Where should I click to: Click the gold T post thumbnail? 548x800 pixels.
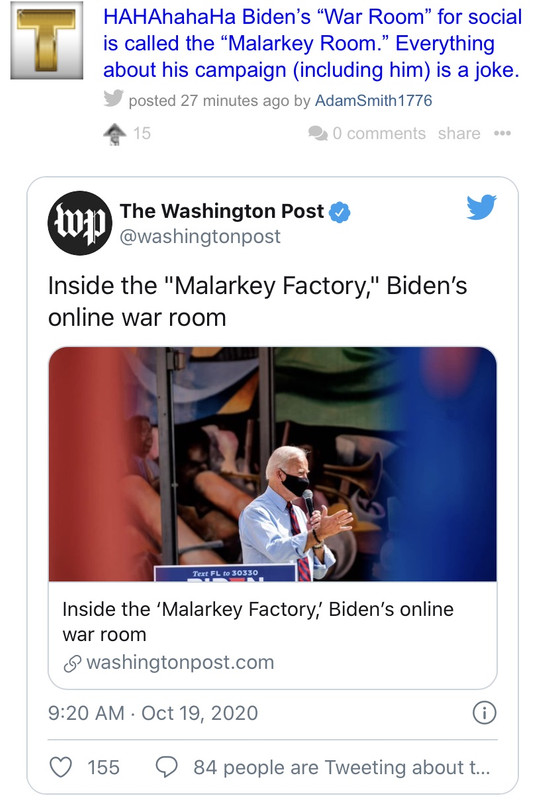click(47, 40)
